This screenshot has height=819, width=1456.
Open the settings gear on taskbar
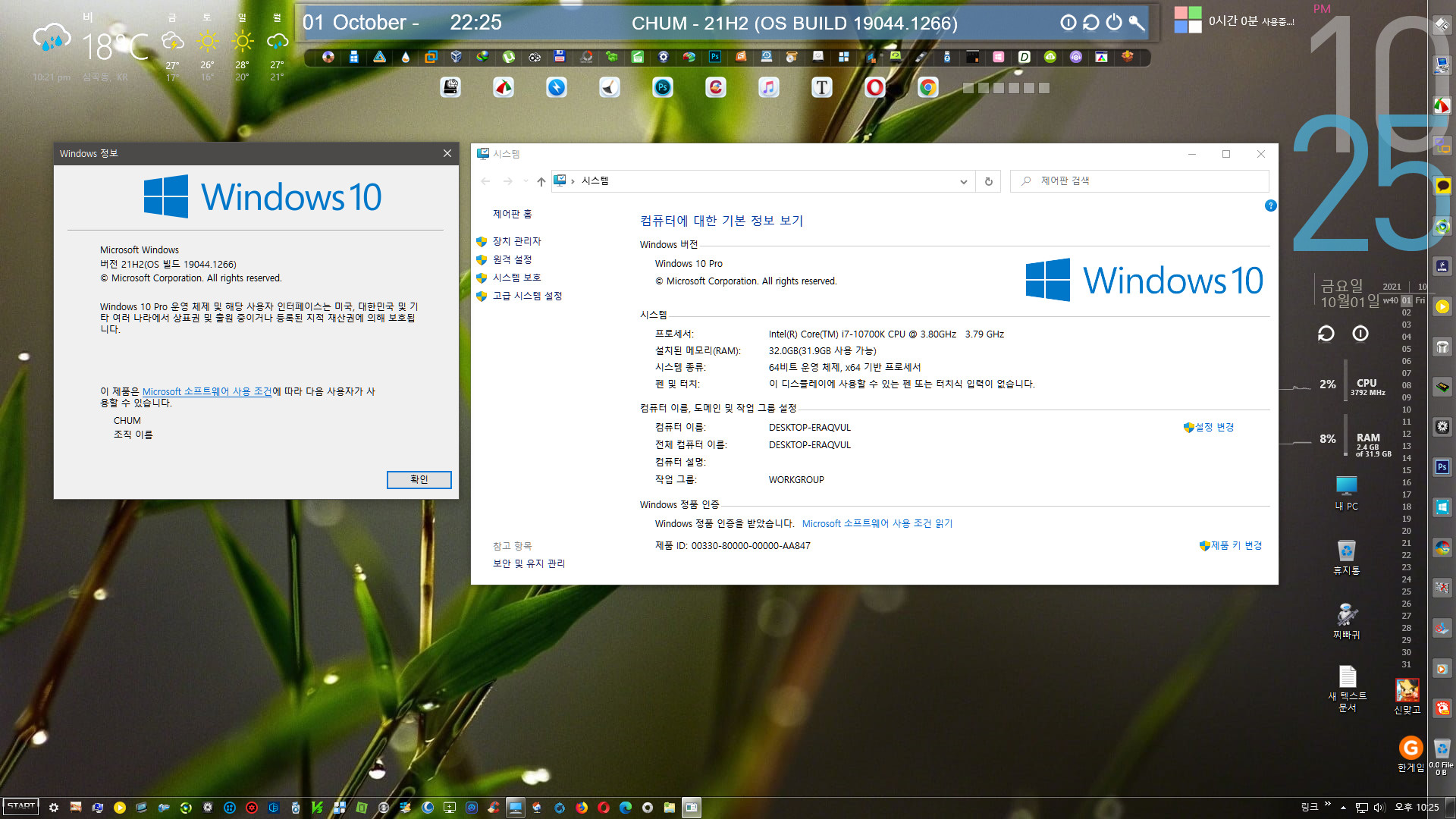53,808
